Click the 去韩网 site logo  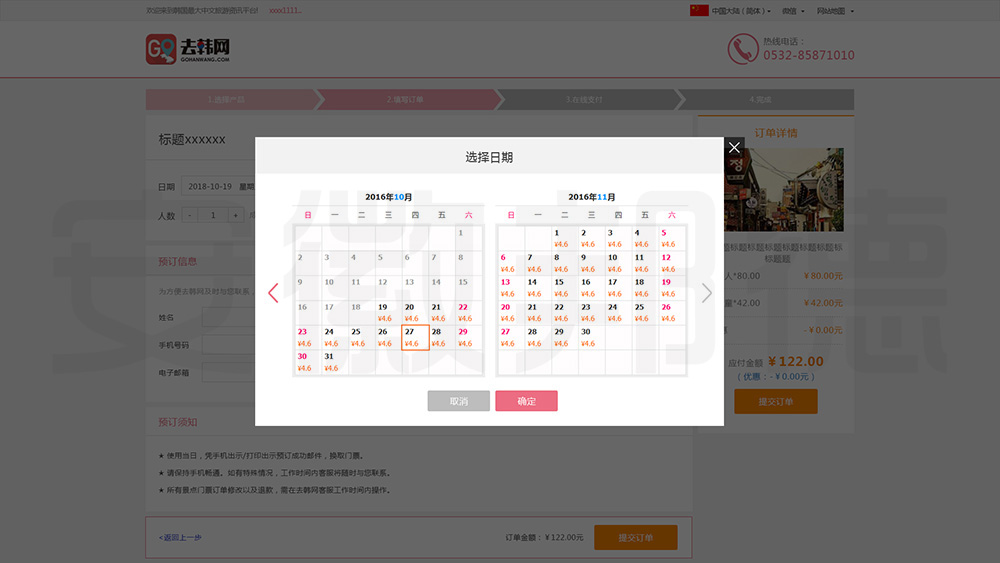click(x=189, y=49)
